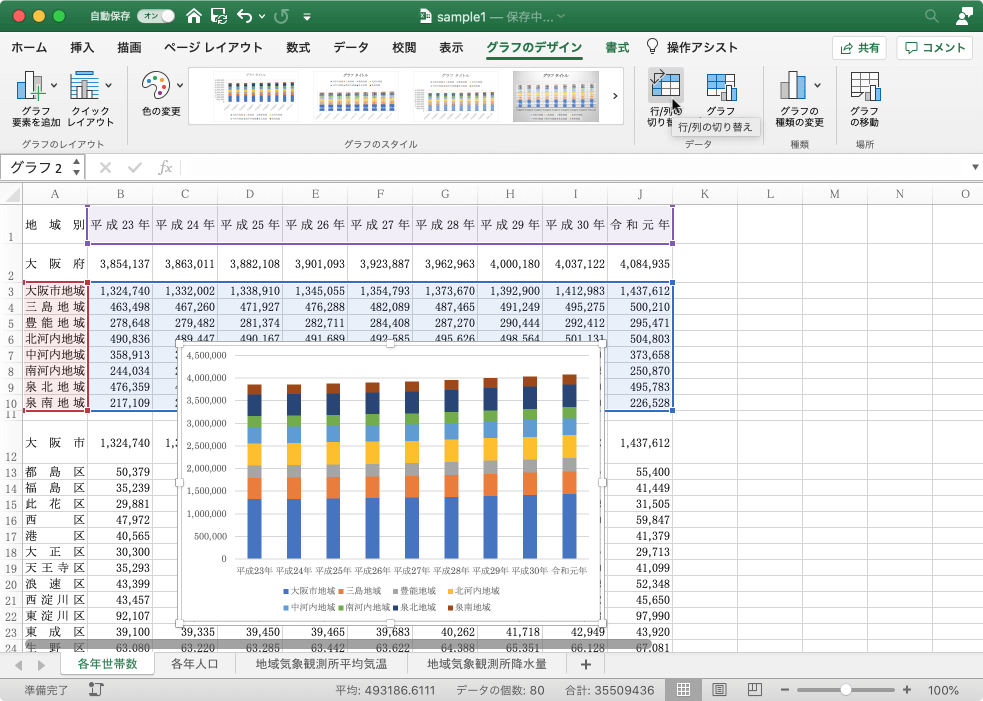
Task: Toggle the AutoSave (自動保存) switch
Action: pos(157,16)
